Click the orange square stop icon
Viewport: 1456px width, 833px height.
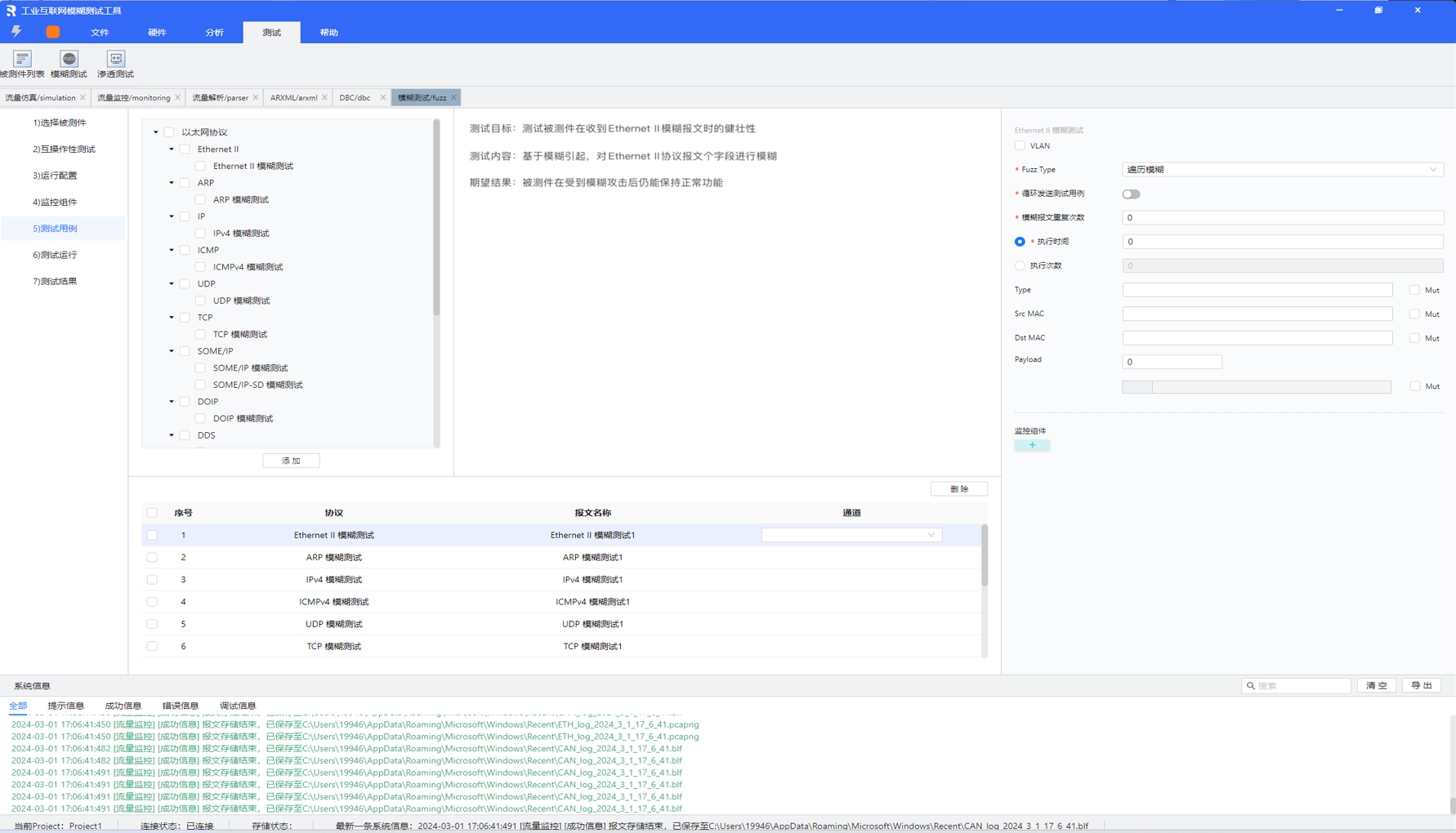[x=53, y=32]
